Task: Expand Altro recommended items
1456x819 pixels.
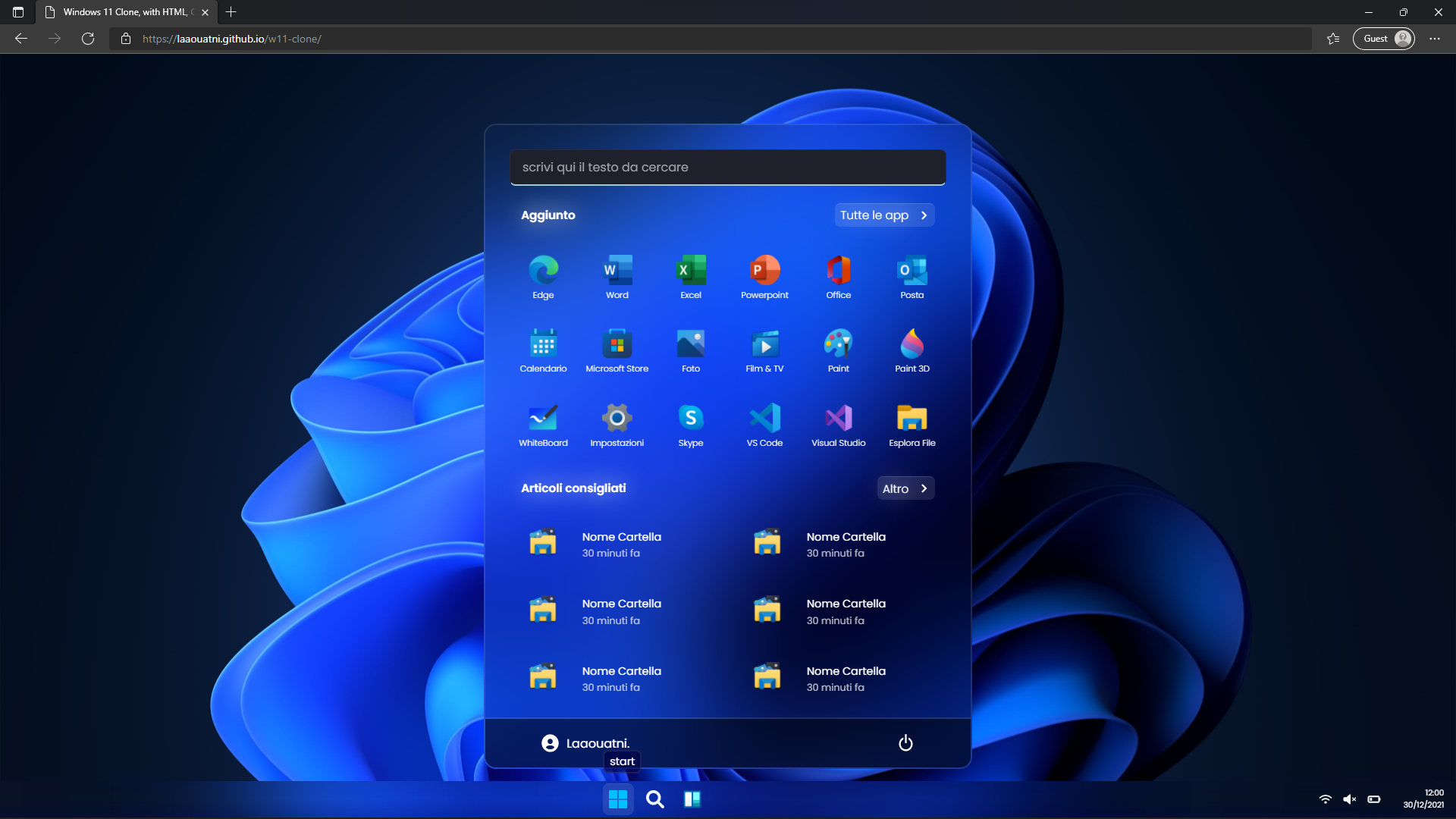Action: (903, 488)
